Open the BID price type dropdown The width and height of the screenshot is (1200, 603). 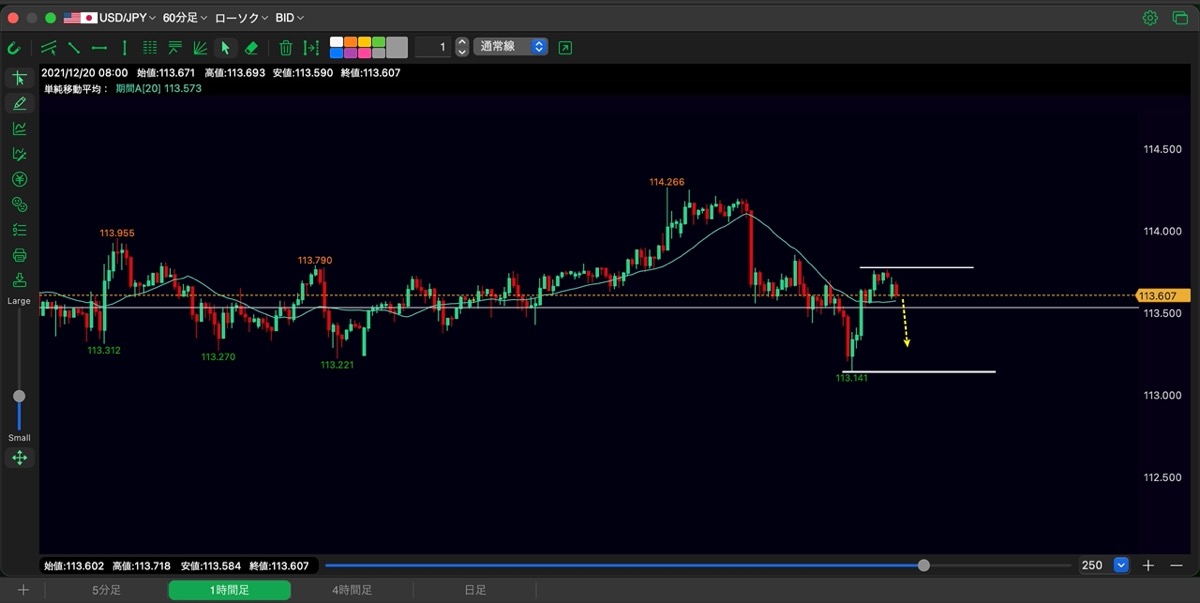pos(290,18)
